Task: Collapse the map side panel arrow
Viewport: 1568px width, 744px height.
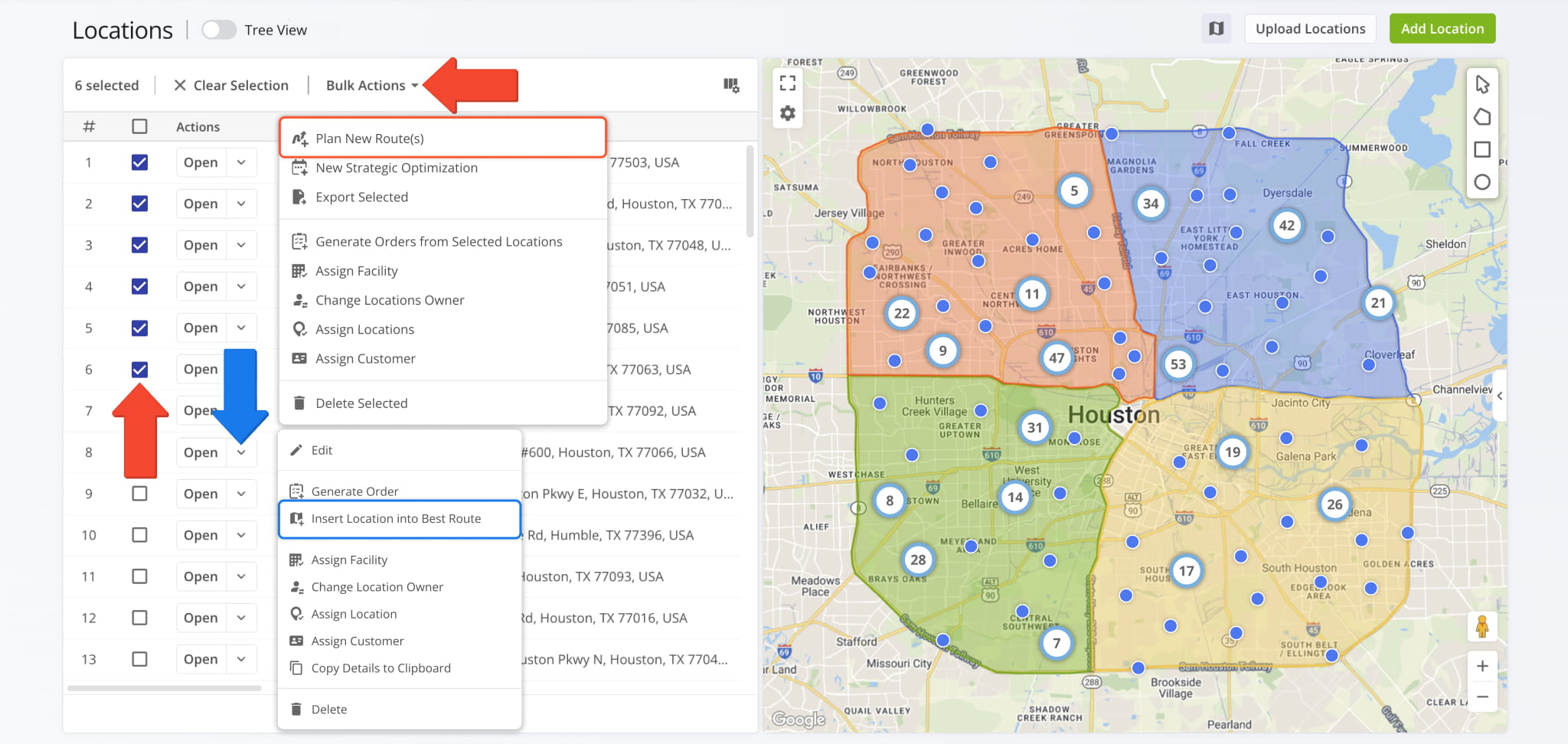Action: click(1500, 396)
